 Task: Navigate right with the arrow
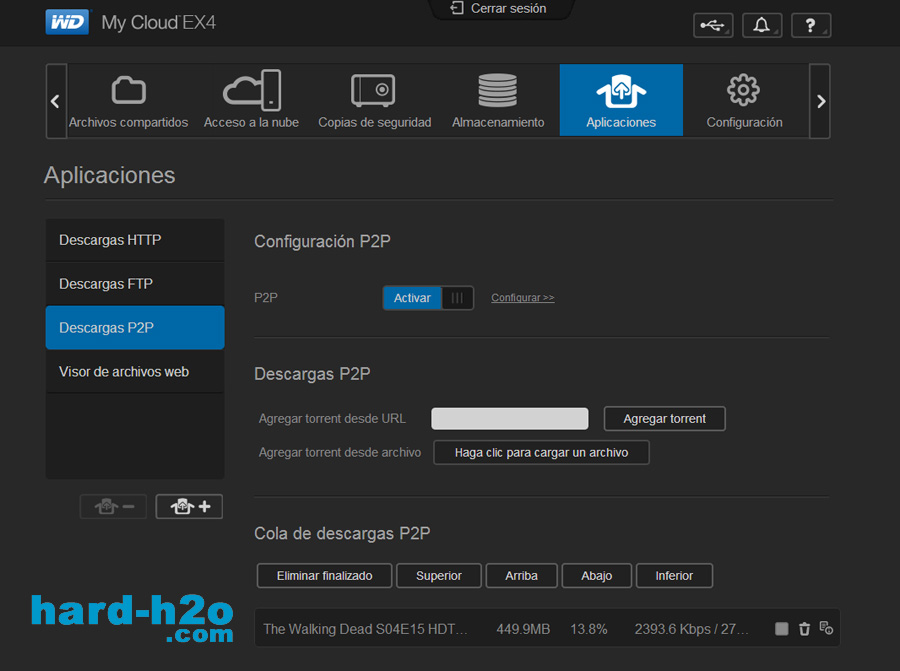click(820, 102)
